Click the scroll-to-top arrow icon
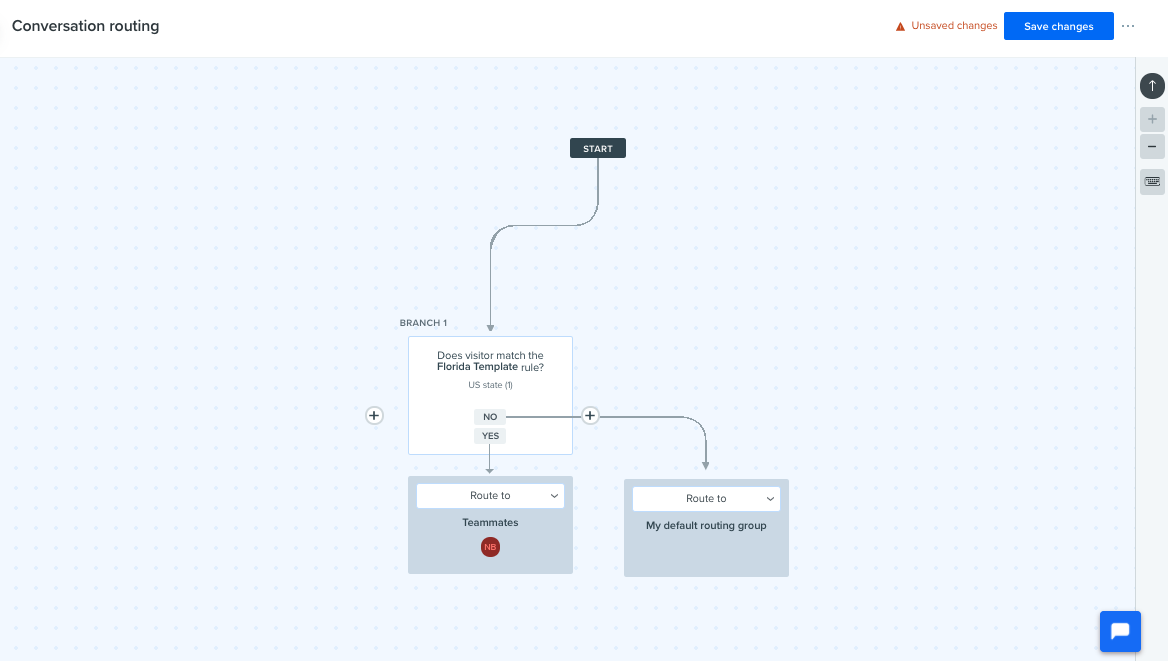This screenshot has width=1168, height=661. (1152, 86)
